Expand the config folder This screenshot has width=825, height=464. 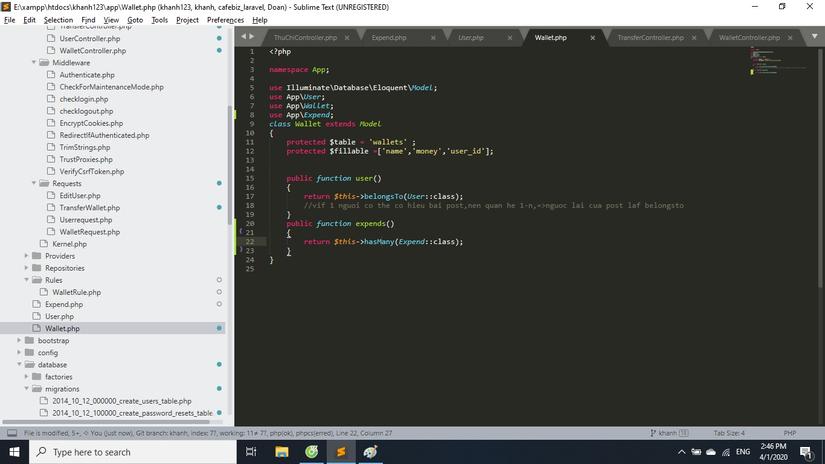(19, 352)
